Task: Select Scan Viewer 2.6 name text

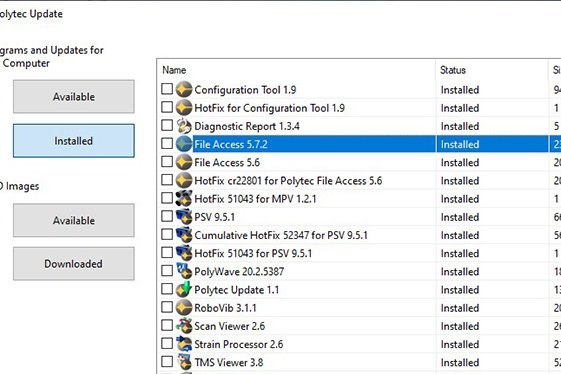Action: (229, 326)
